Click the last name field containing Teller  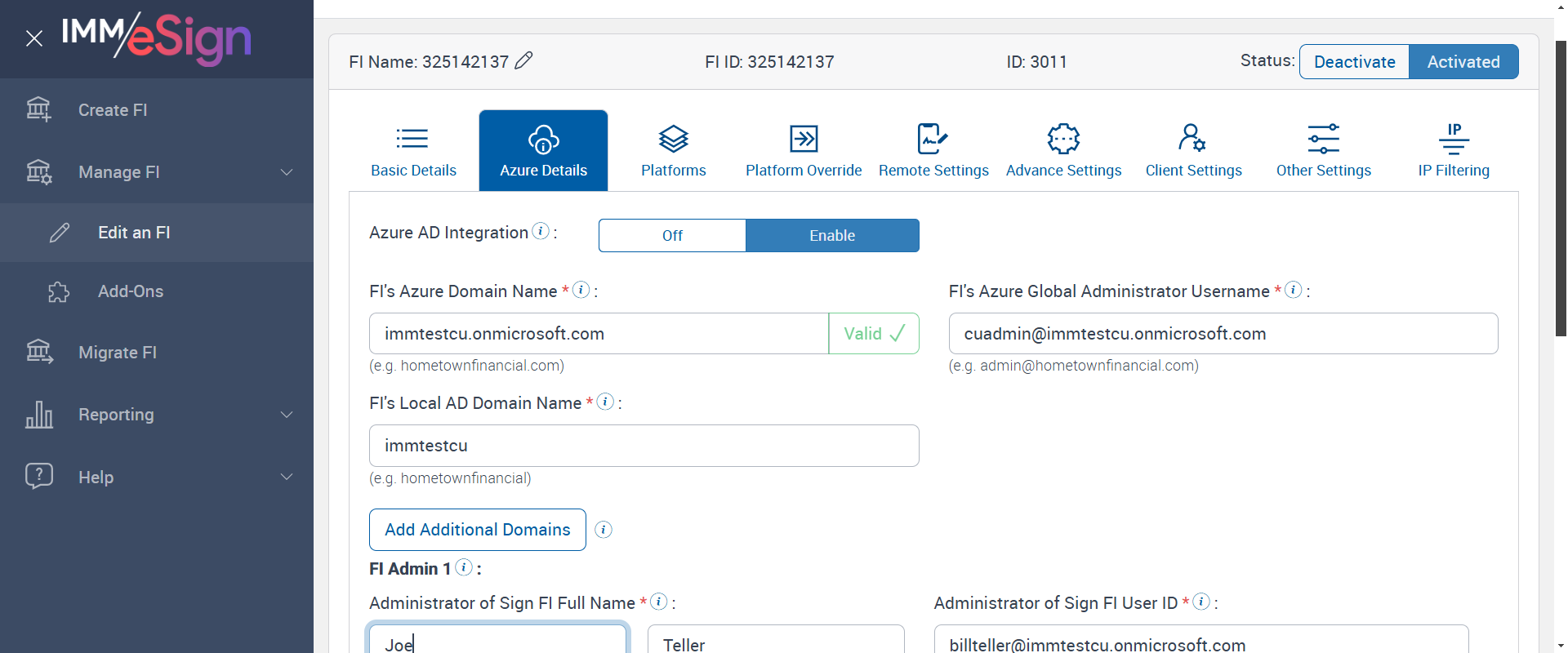pos(776,640)
